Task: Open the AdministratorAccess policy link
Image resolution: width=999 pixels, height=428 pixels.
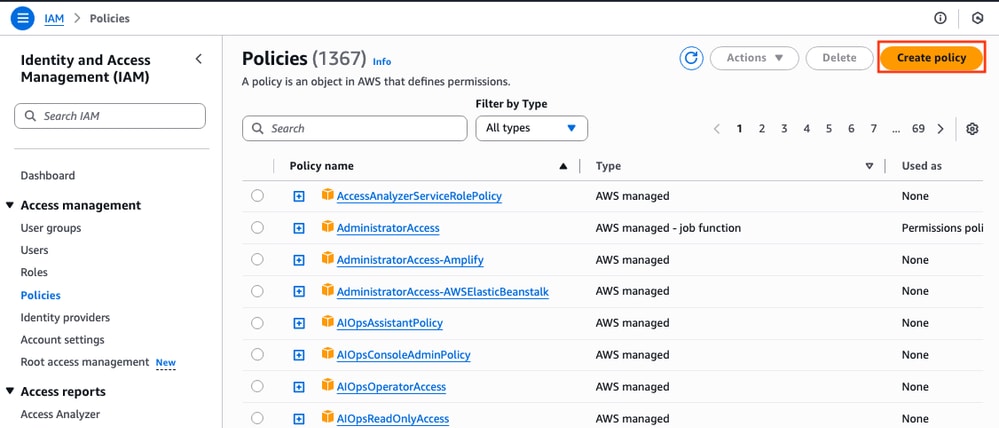Action: pos(388,228)
